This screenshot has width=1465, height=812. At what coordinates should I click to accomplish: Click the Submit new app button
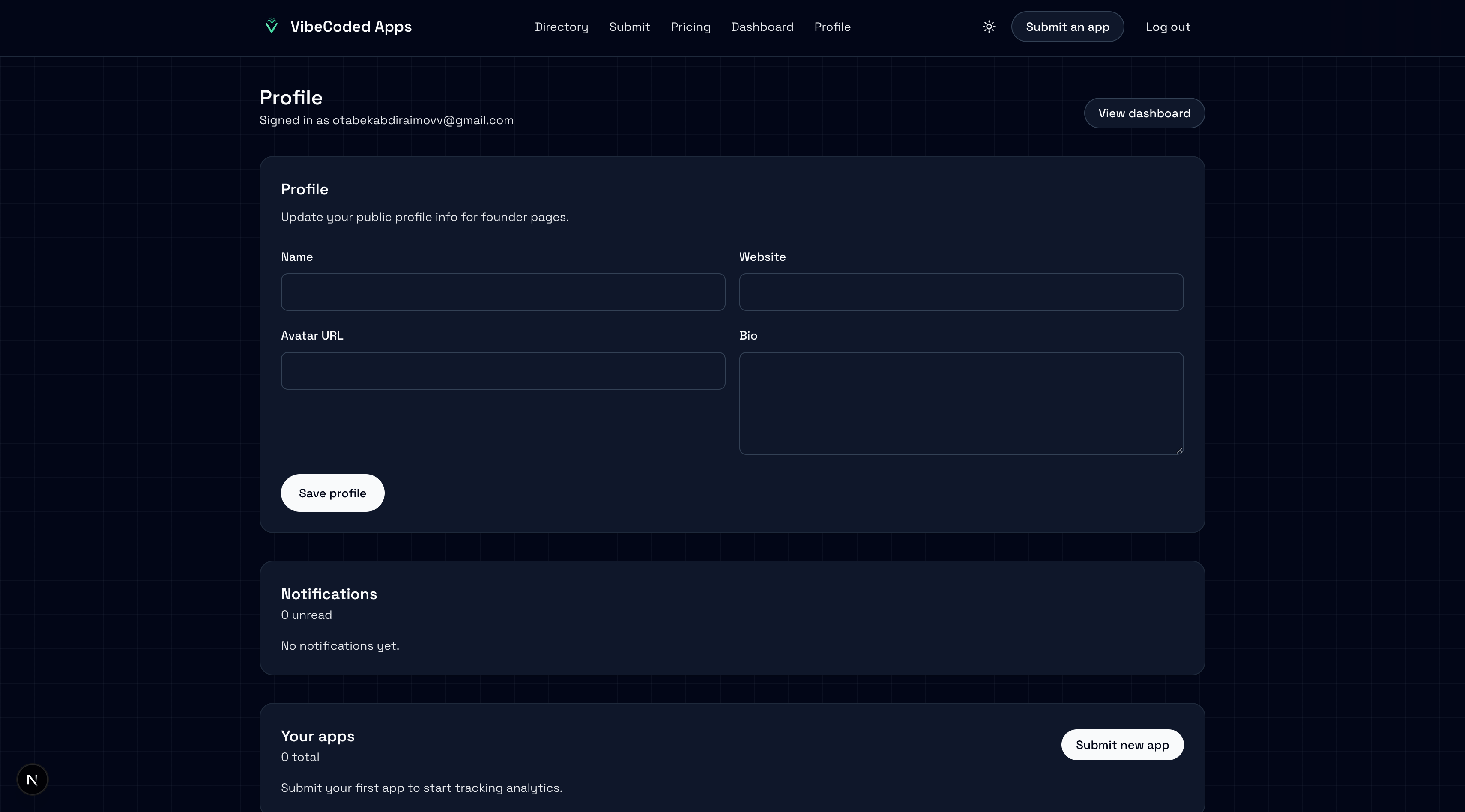point(1122,744)
